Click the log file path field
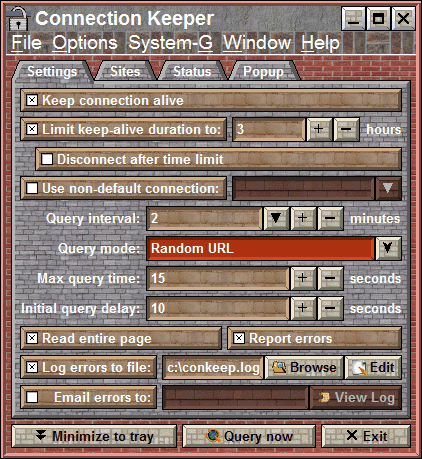Viewport: 422px width, 459px height. 213,367
